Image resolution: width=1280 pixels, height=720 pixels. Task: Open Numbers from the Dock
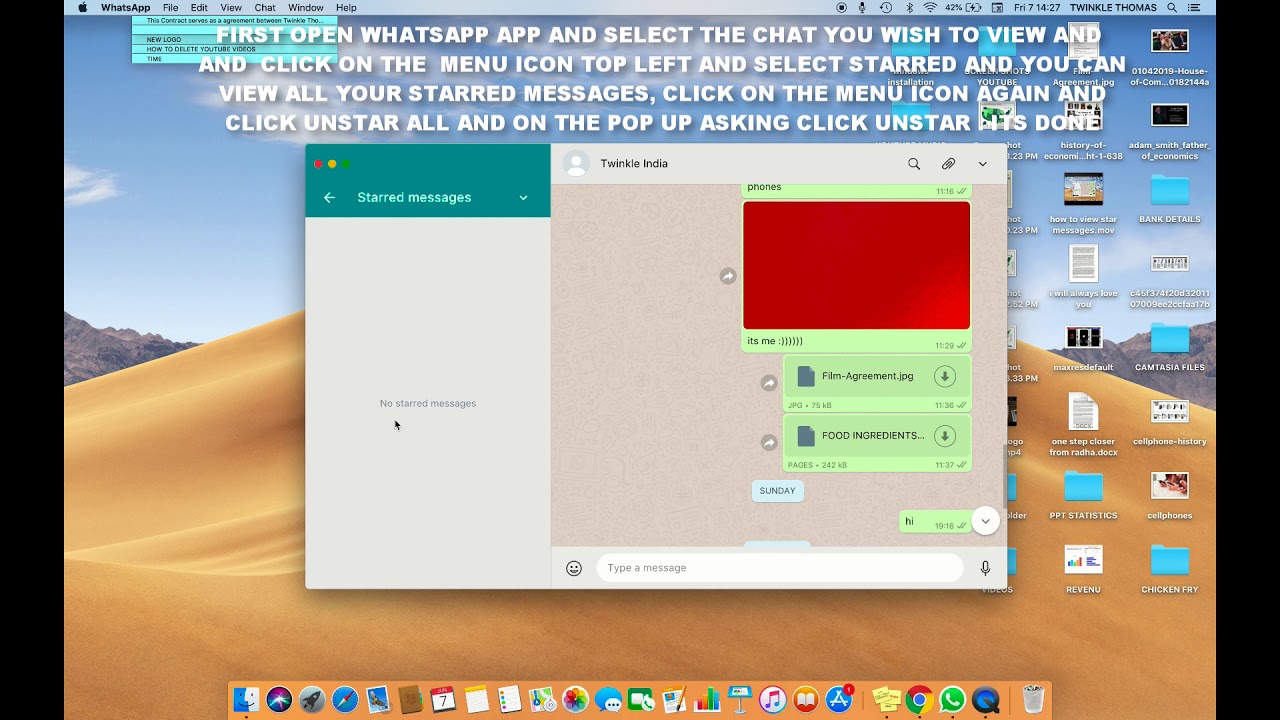[707, 700]
